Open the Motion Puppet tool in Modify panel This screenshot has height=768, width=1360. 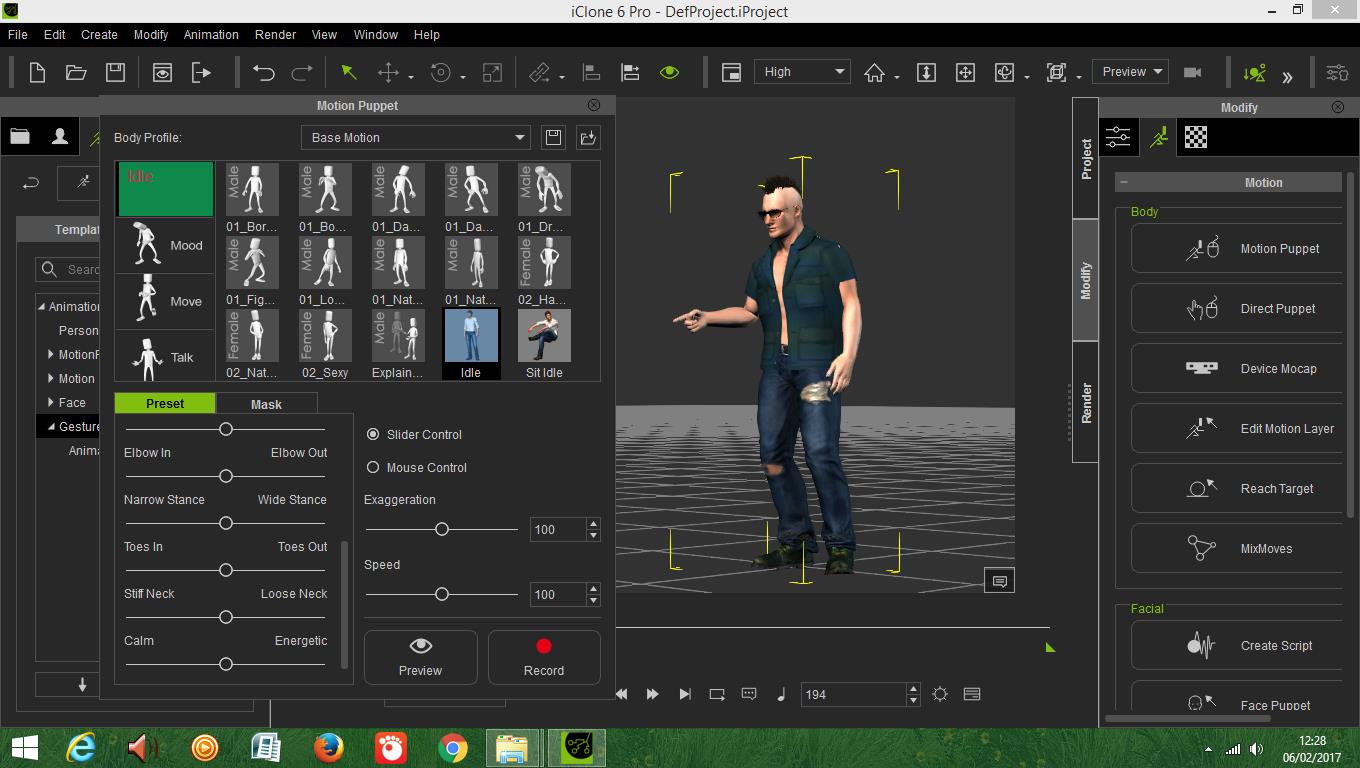click(1236, 248)
